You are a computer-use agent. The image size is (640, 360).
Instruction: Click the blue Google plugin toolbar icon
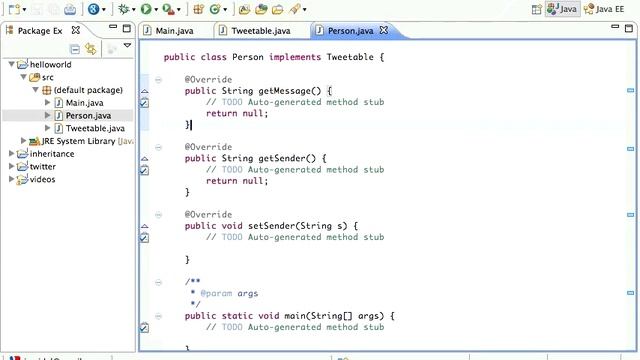click(93, 9)
